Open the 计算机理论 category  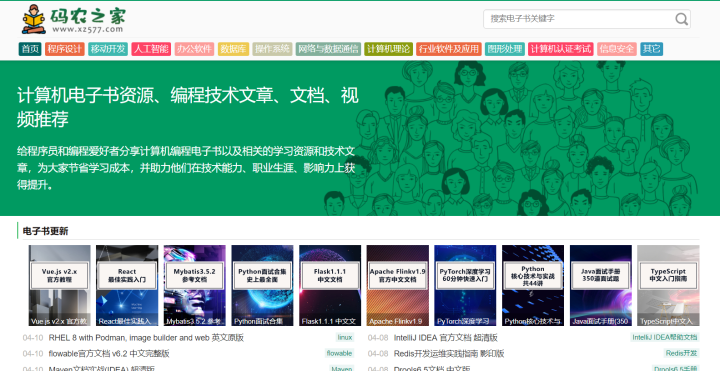[388, 49]
